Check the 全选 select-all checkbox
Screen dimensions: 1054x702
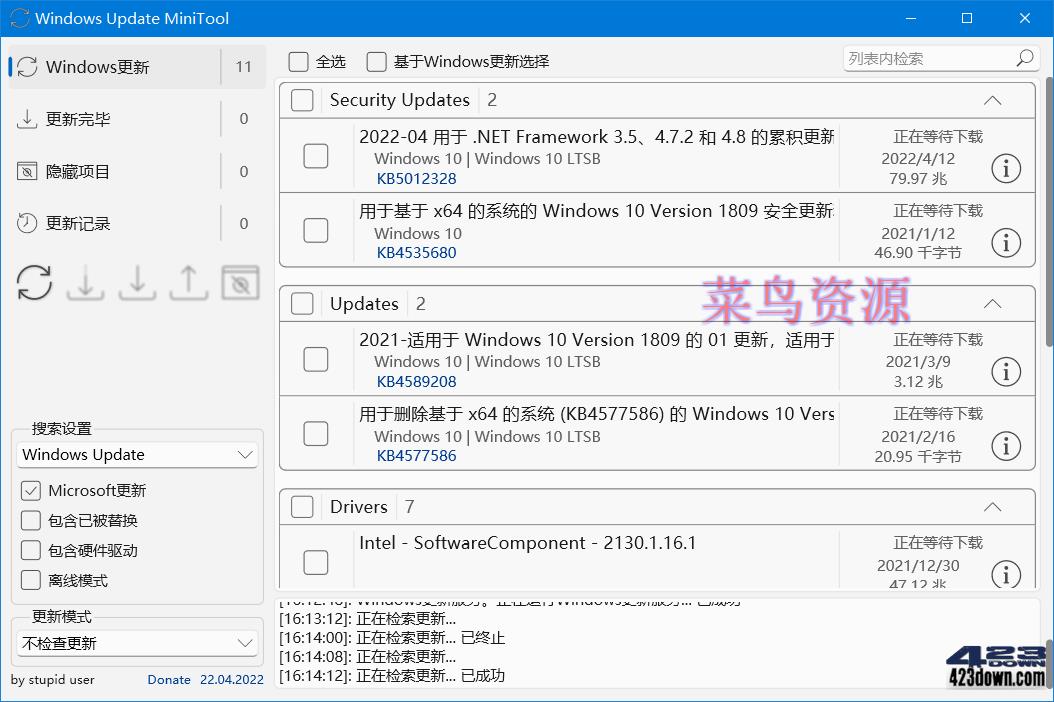[x=297, y=61]
